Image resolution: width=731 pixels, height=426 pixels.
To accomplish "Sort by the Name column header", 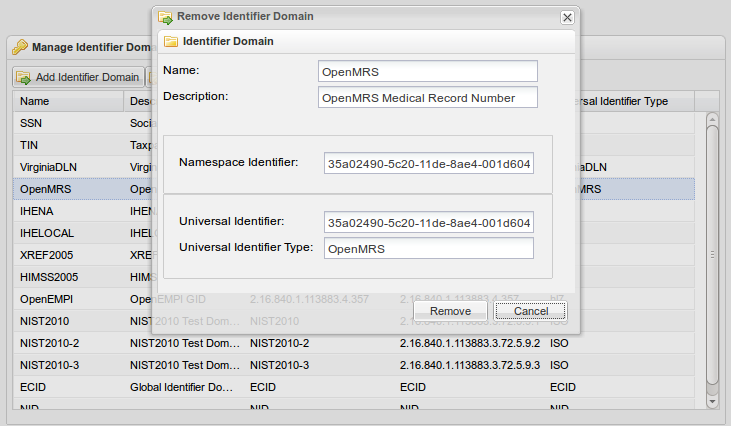I will [x=68, y=101].
